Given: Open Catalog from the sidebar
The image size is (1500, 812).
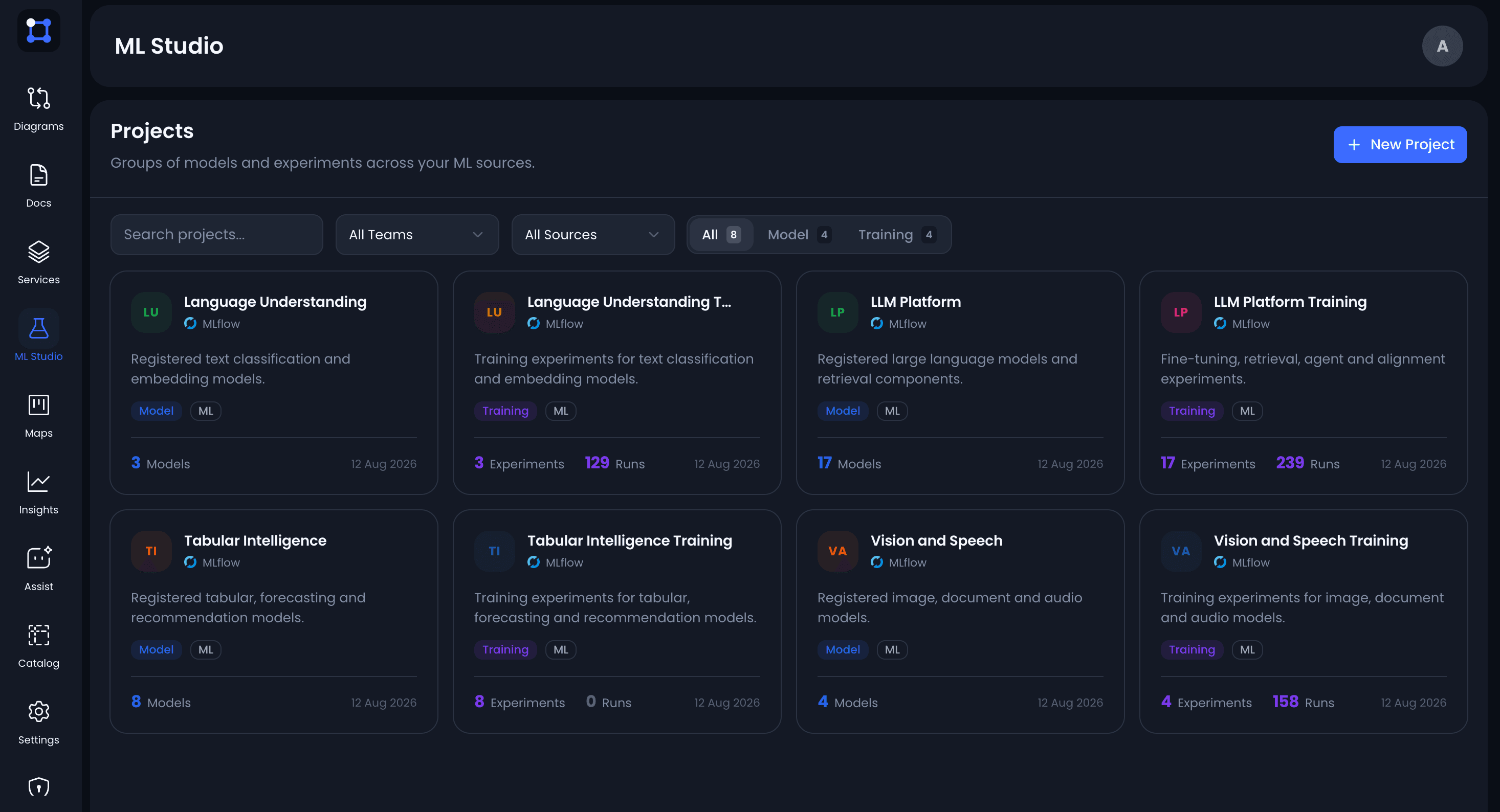Looking at the screenshot, I should pos(38,646).
